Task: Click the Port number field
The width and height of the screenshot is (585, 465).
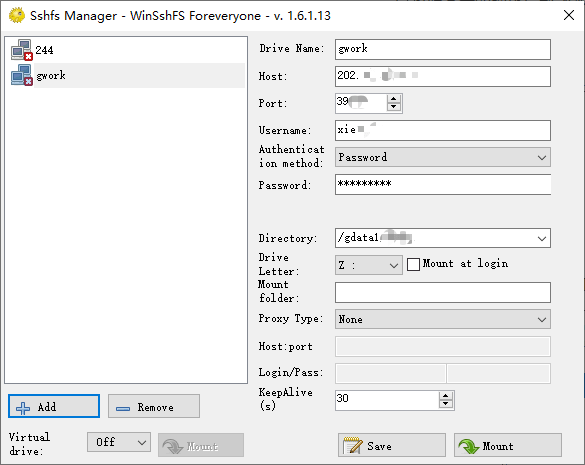Action: [x=361, y=103]
